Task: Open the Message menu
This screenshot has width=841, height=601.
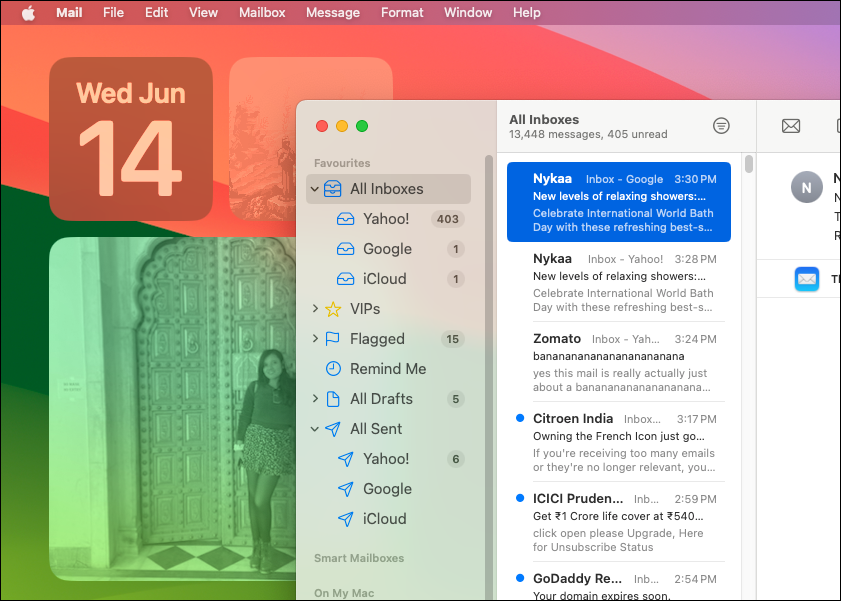Action: [333, 12]
